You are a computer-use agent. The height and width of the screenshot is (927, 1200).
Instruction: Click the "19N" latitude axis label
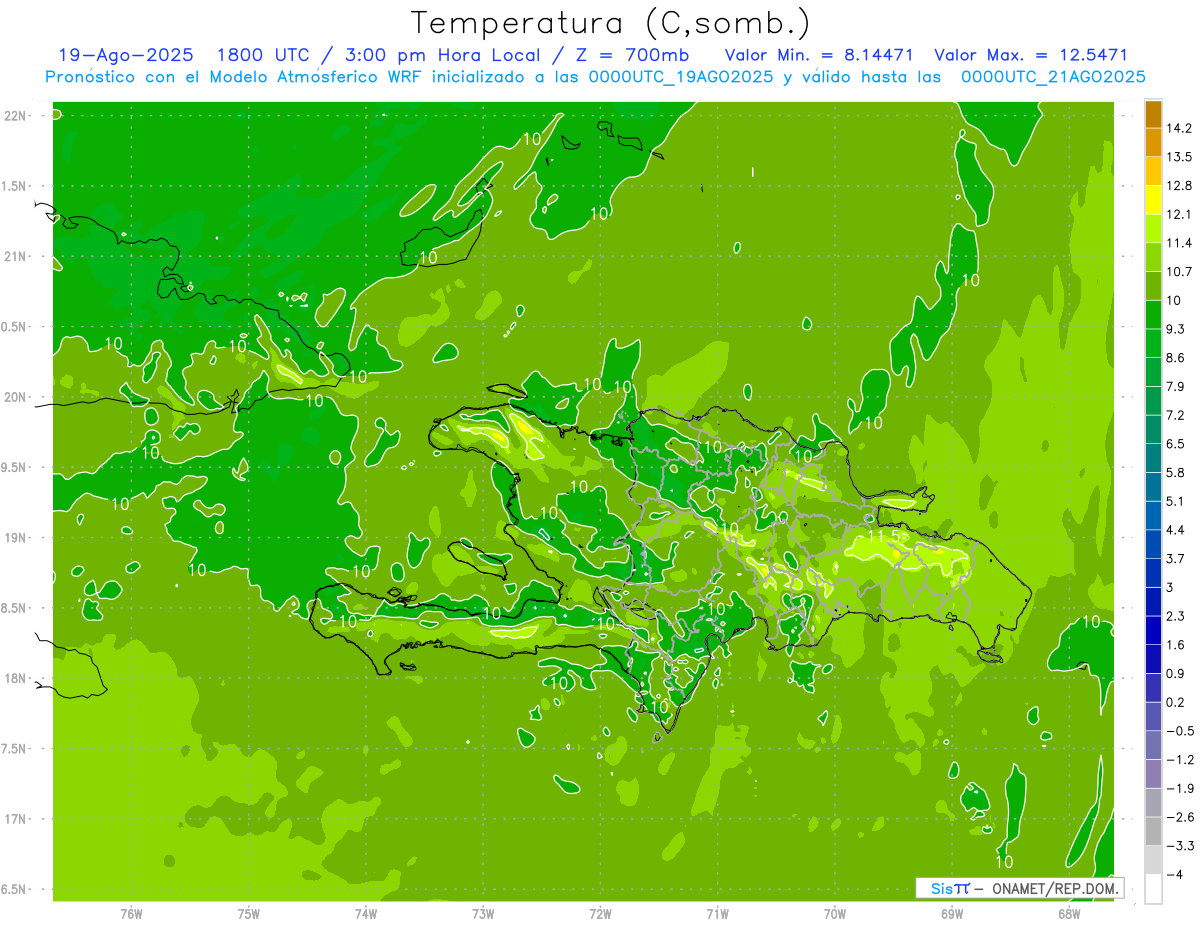coord(16,538)
